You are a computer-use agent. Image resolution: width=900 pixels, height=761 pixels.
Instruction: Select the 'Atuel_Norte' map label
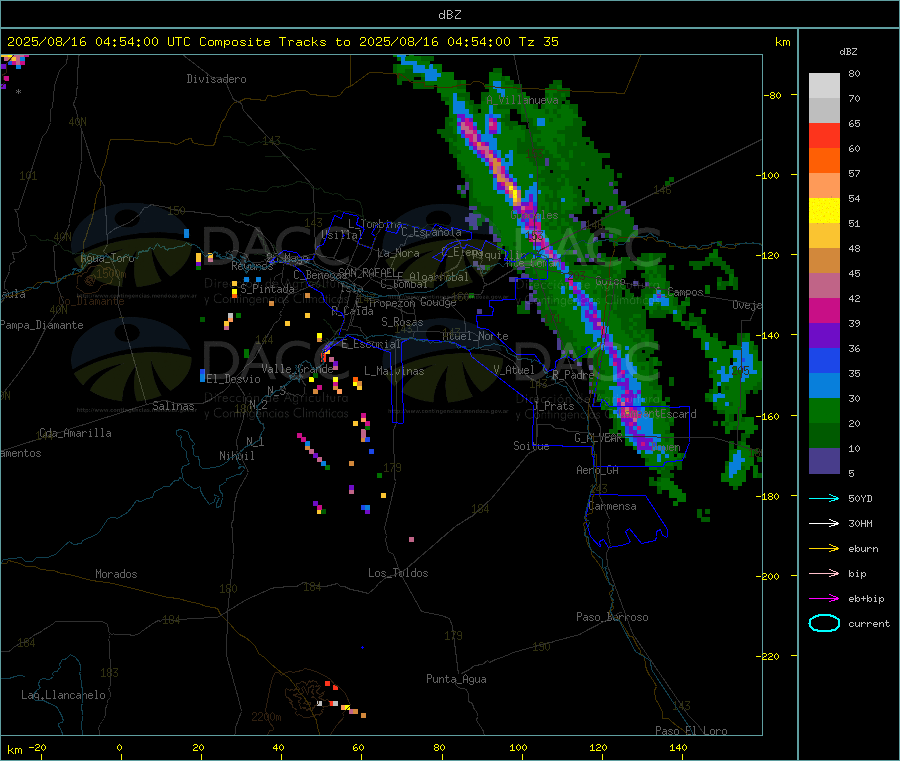click(x=475, y=336)
